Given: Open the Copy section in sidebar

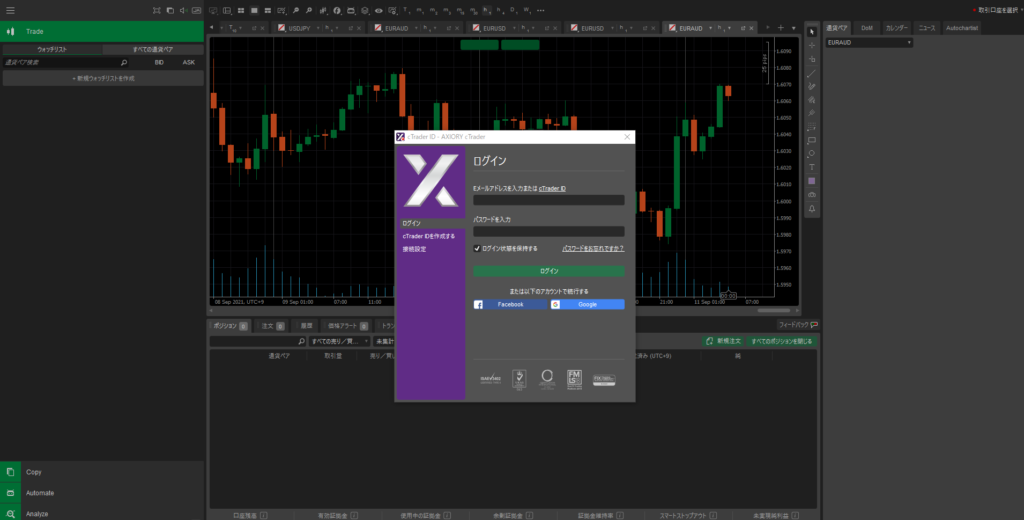Looking at the screenshot, I should click(x=102, y=472).
